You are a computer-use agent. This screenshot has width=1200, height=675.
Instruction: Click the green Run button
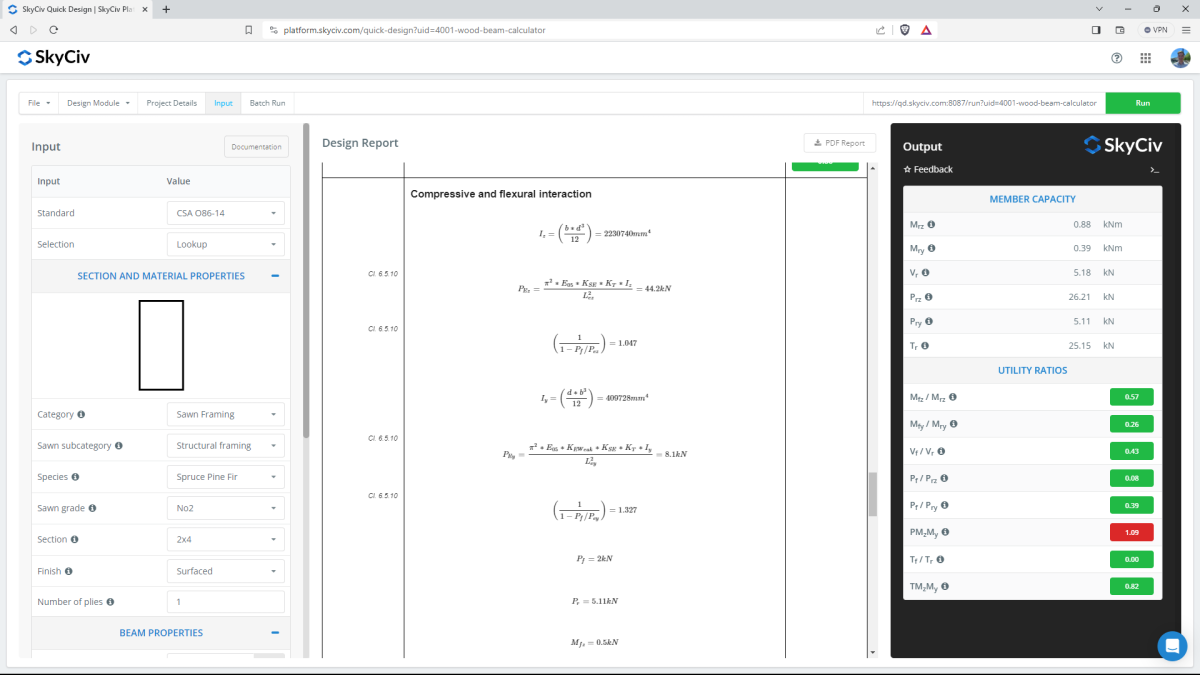(x=1142, y=102)
